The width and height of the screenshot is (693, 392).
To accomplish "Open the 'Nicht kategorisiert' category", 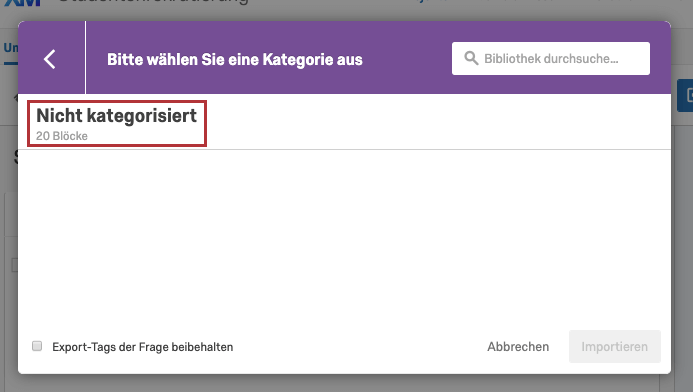I will (x=117, y=123).
